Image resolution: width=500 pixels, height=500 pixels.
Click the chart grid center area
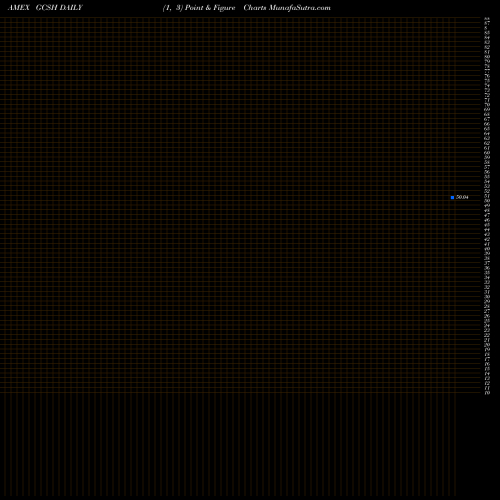click(x=240, y=205)
